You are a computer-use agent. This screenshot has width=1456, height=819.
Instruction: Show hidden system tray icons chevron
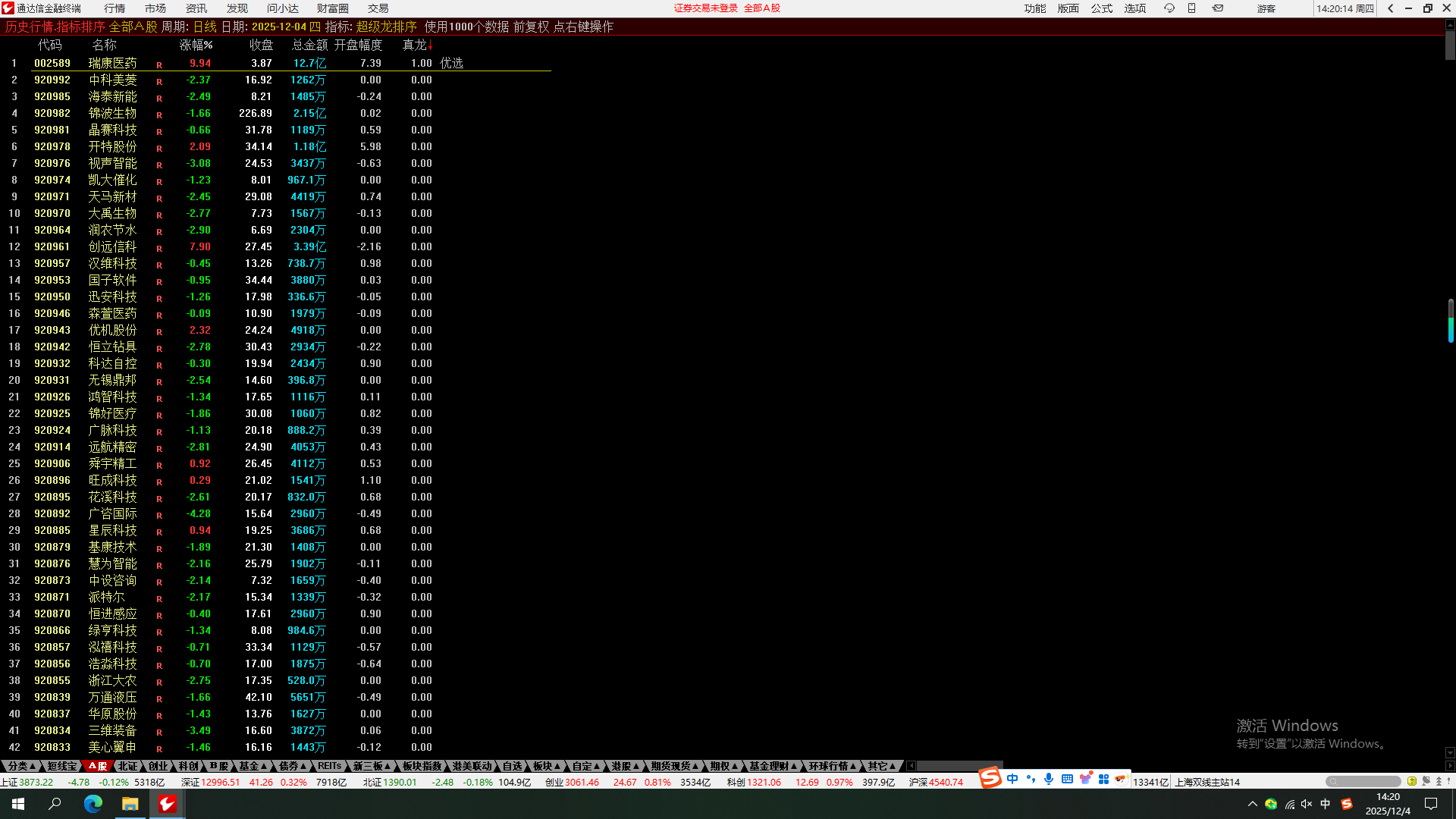[1252, 804]
